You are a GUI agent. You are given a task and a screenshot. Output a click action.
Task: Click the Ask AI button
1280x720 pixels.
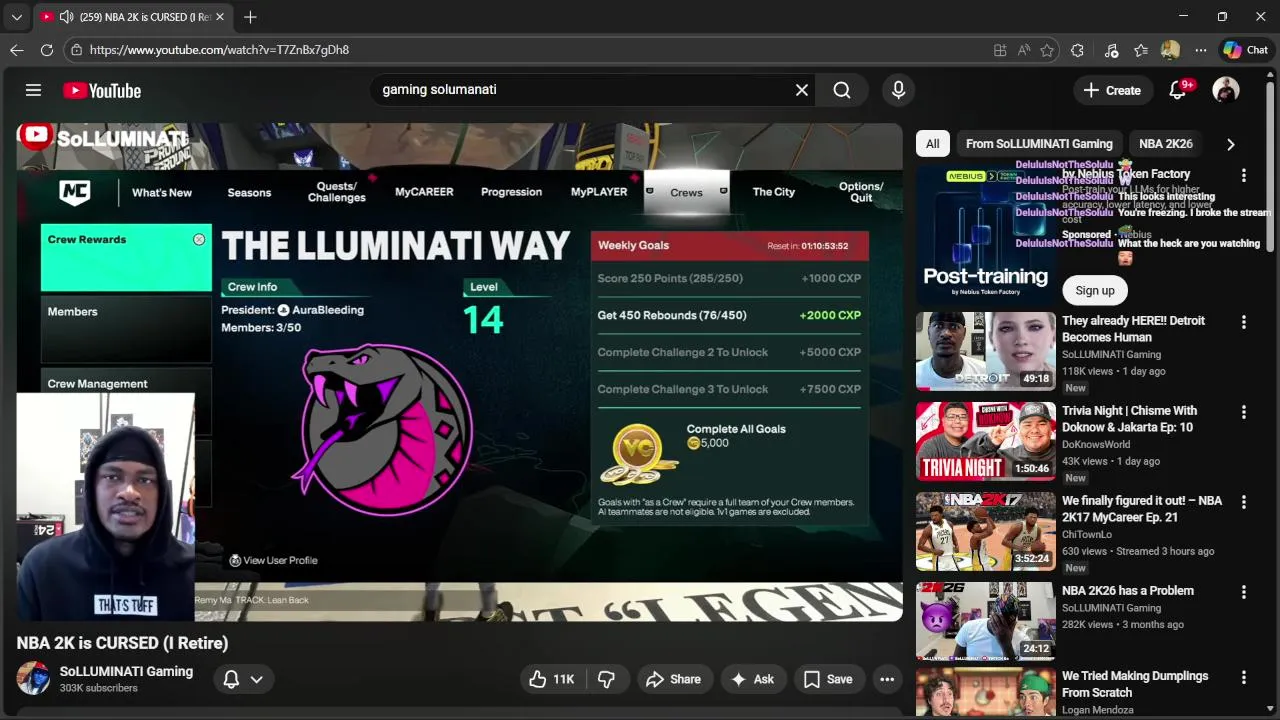click(x=753, y=679)
